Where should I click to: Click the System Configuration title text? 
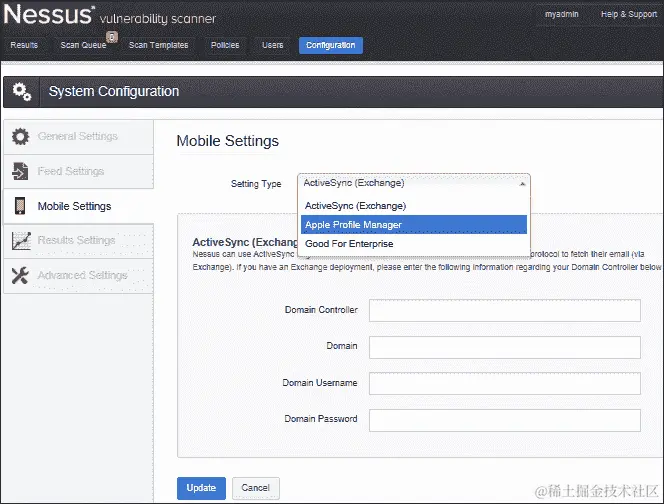coord(113,91)
